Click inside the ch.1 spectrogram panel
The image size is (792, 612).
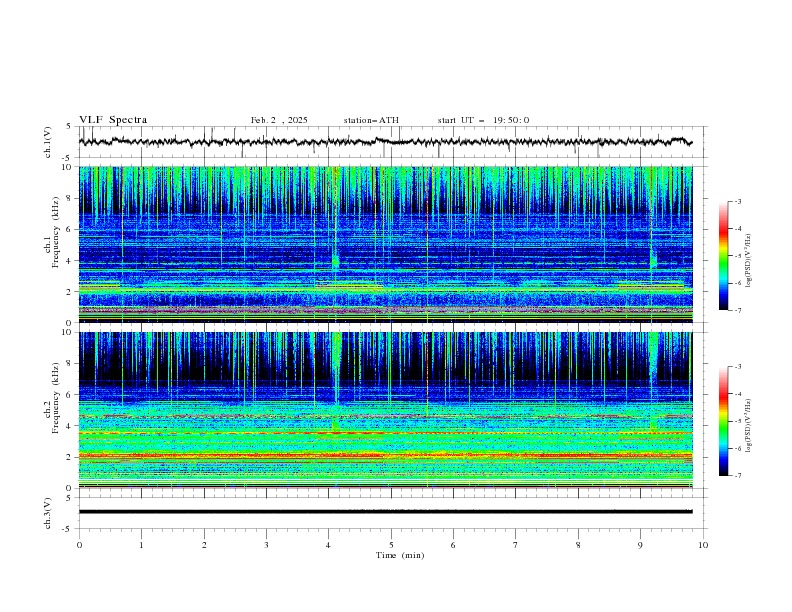coord(385,244)
